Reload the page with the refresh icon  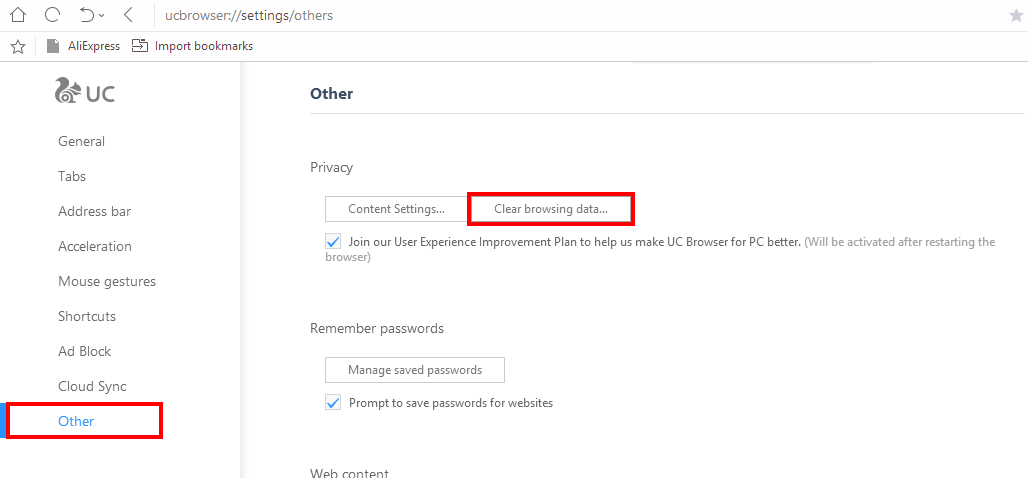(52, 15)
